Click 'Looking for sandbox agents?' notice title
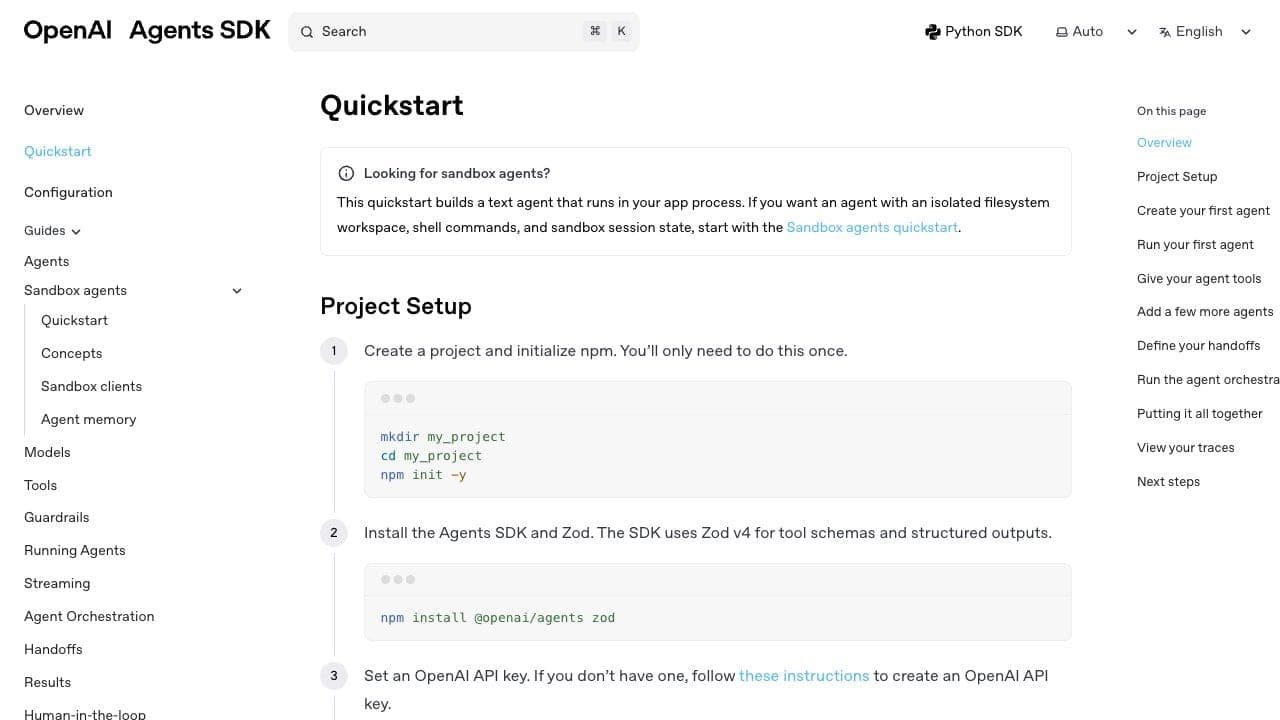This screenshot has width=1280, height=720. 457,173
